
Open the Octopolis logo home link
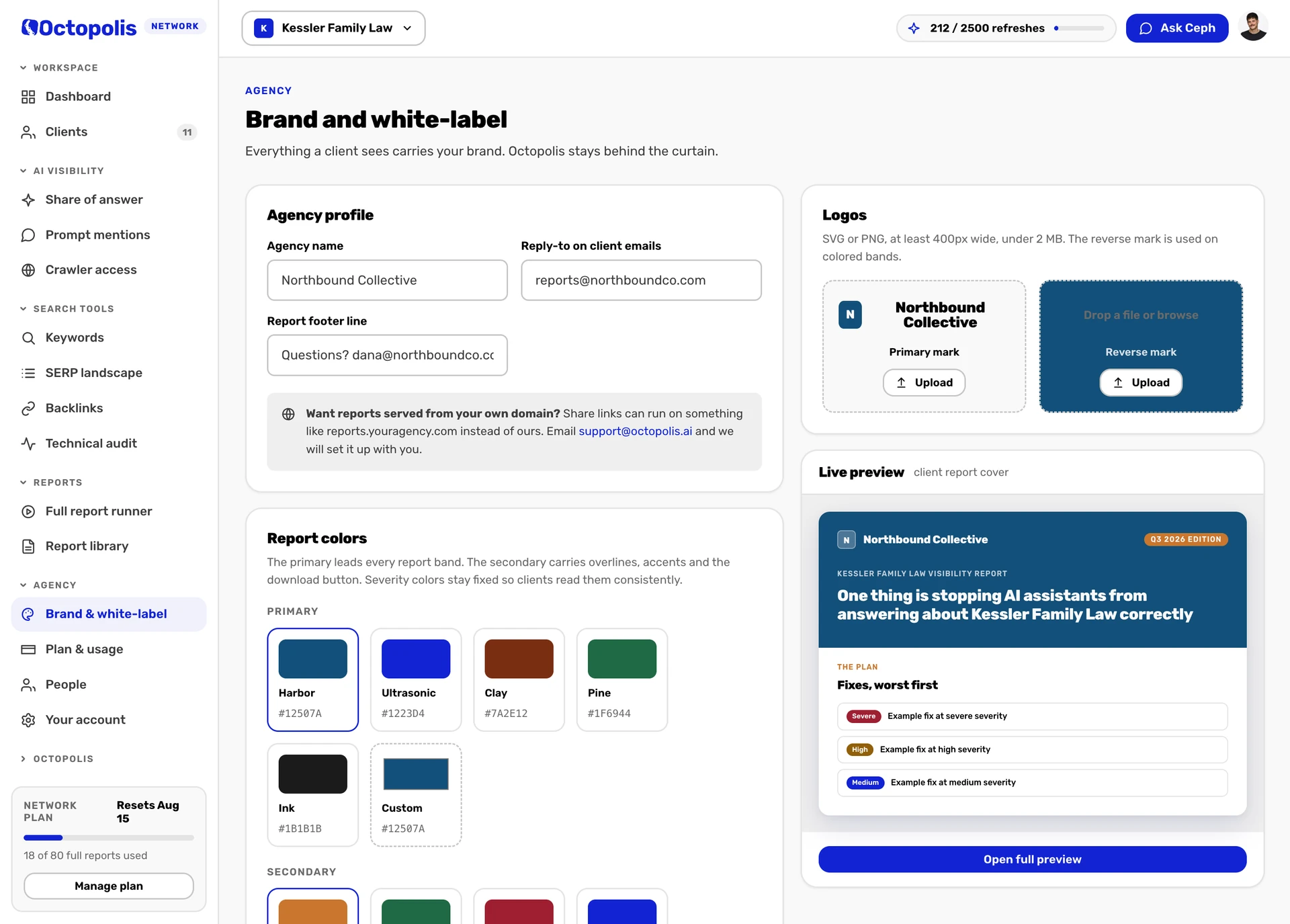click(x=79, y=28)
